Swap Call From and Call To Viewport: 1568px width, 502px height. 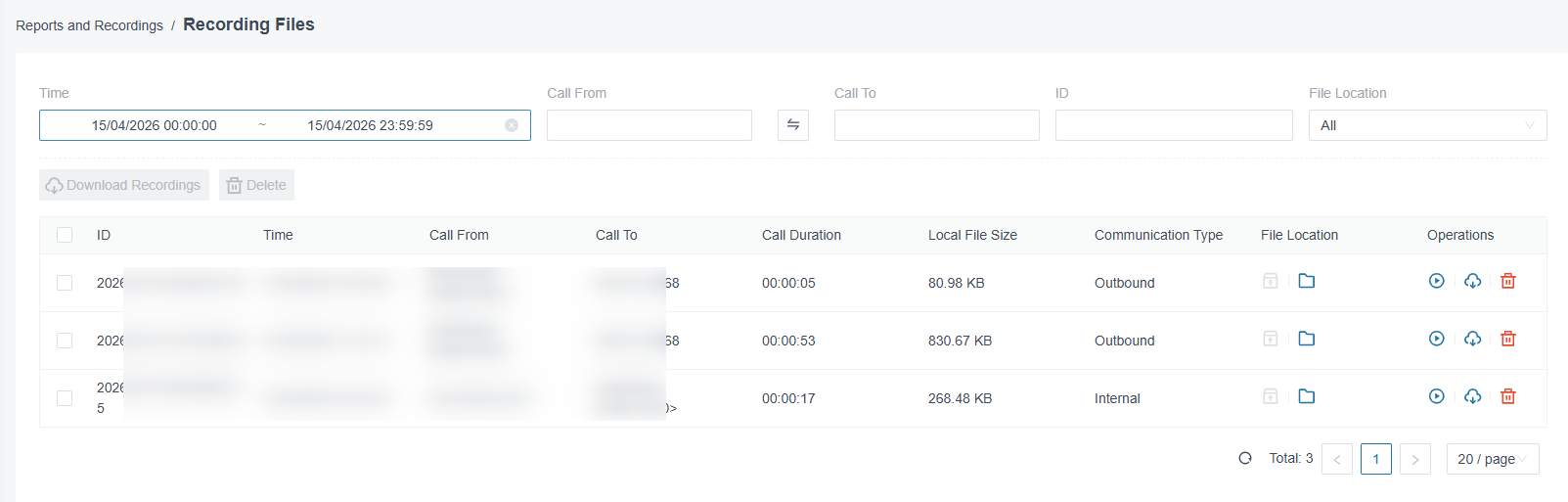tap(793, 125)
